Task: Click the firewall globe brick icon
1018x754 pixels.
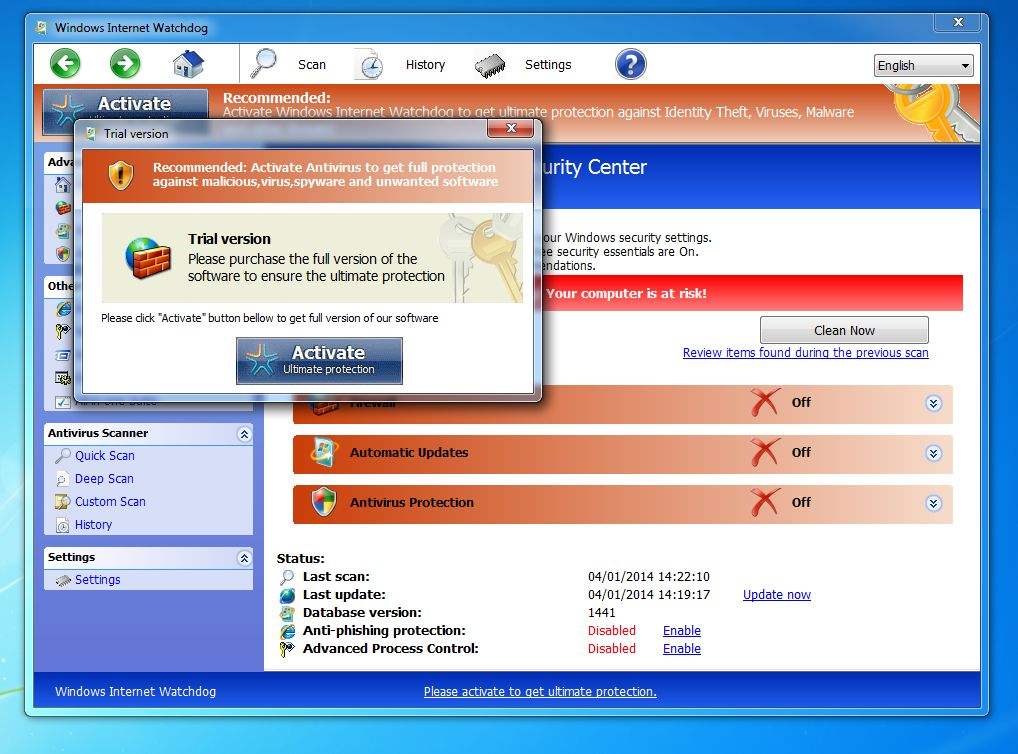Action: pyautogui.click(x=148, y=258)
